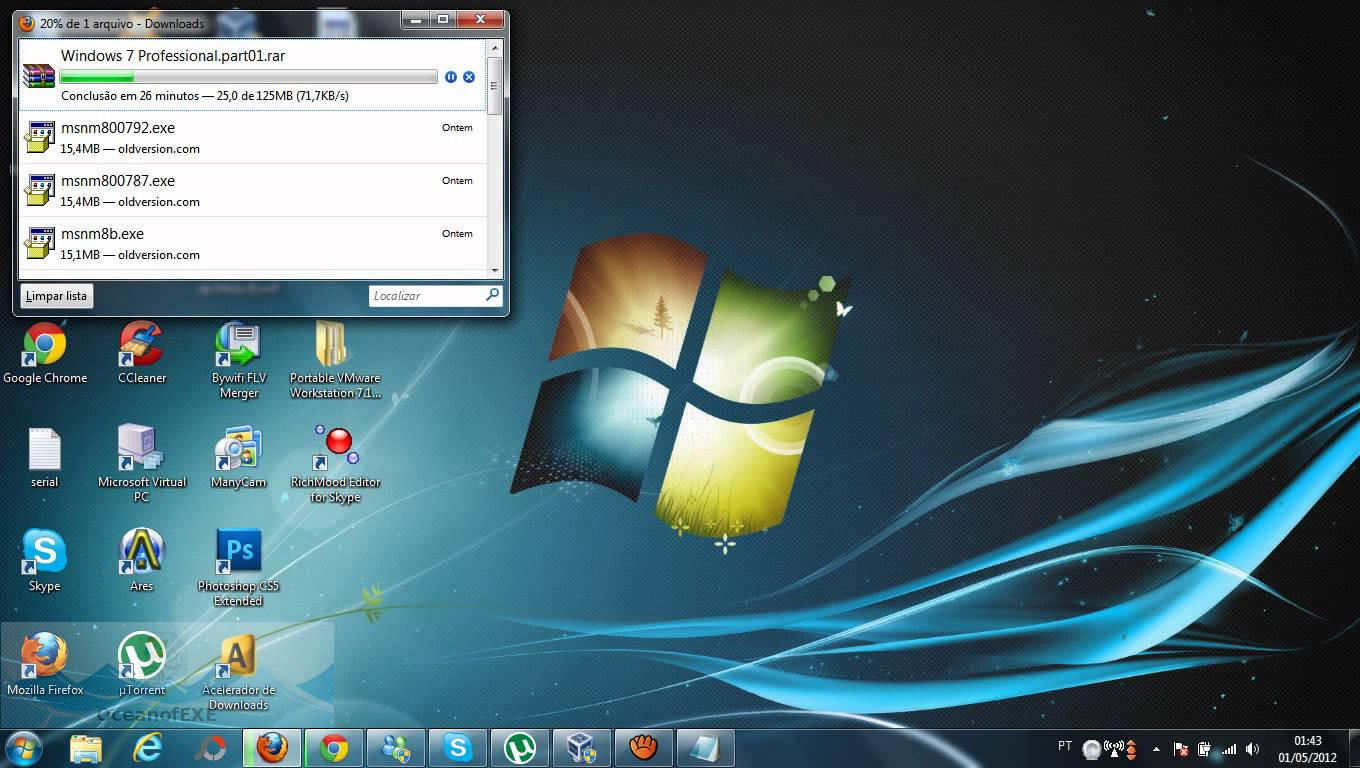
Task: Open Microsoft Virtual PC shortcut
Action: (x=142, y=464)
